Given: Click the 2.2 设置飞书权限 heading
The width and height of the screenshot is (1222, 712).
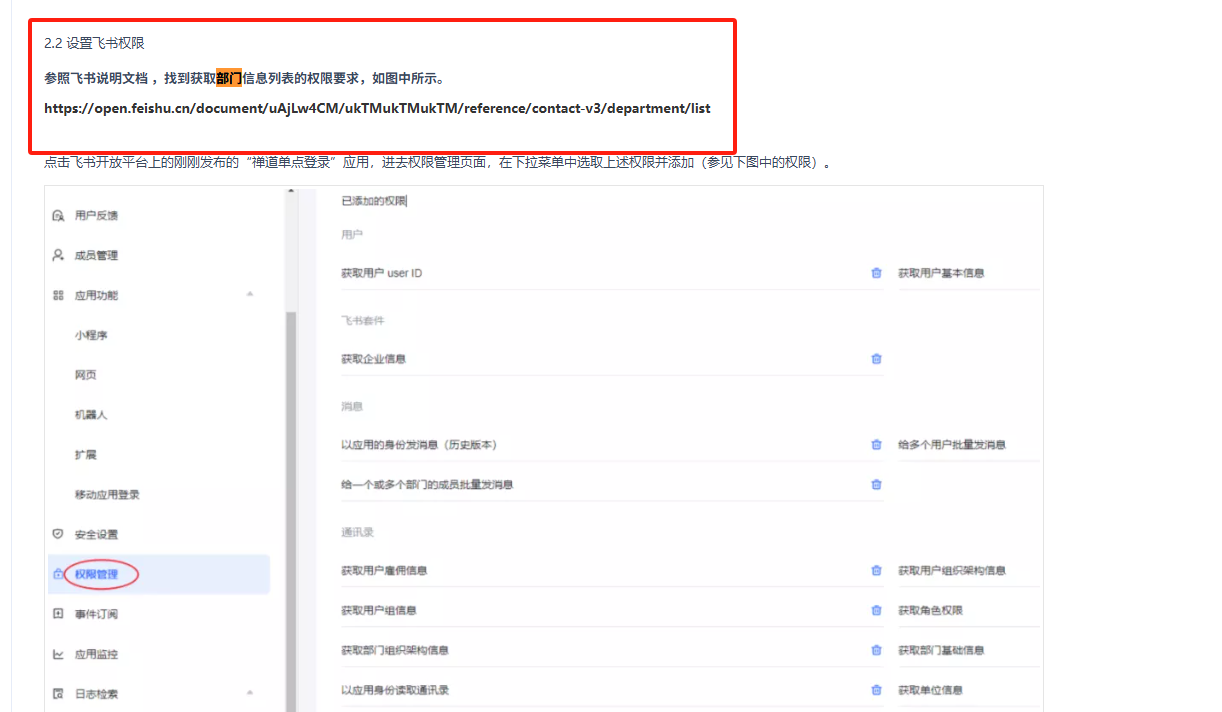Looking at the screenshot, I should point(94,43).
